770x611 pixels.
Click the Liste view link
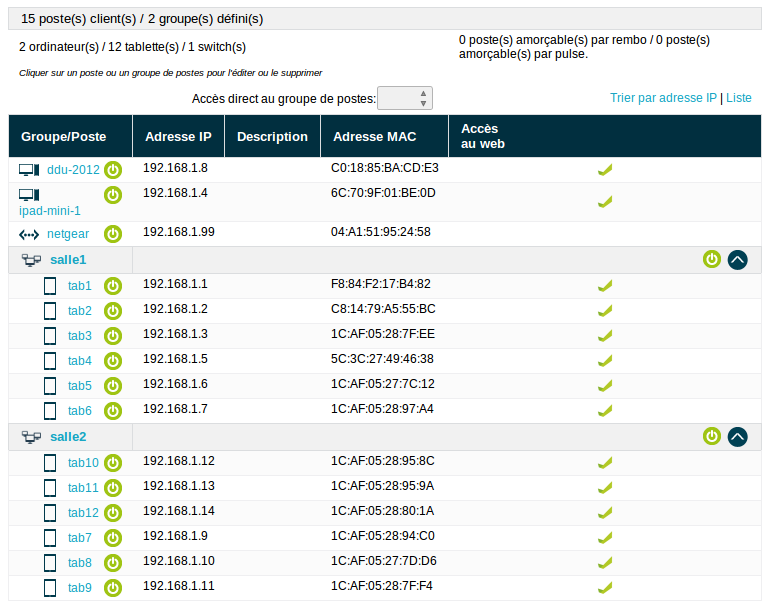739,98
